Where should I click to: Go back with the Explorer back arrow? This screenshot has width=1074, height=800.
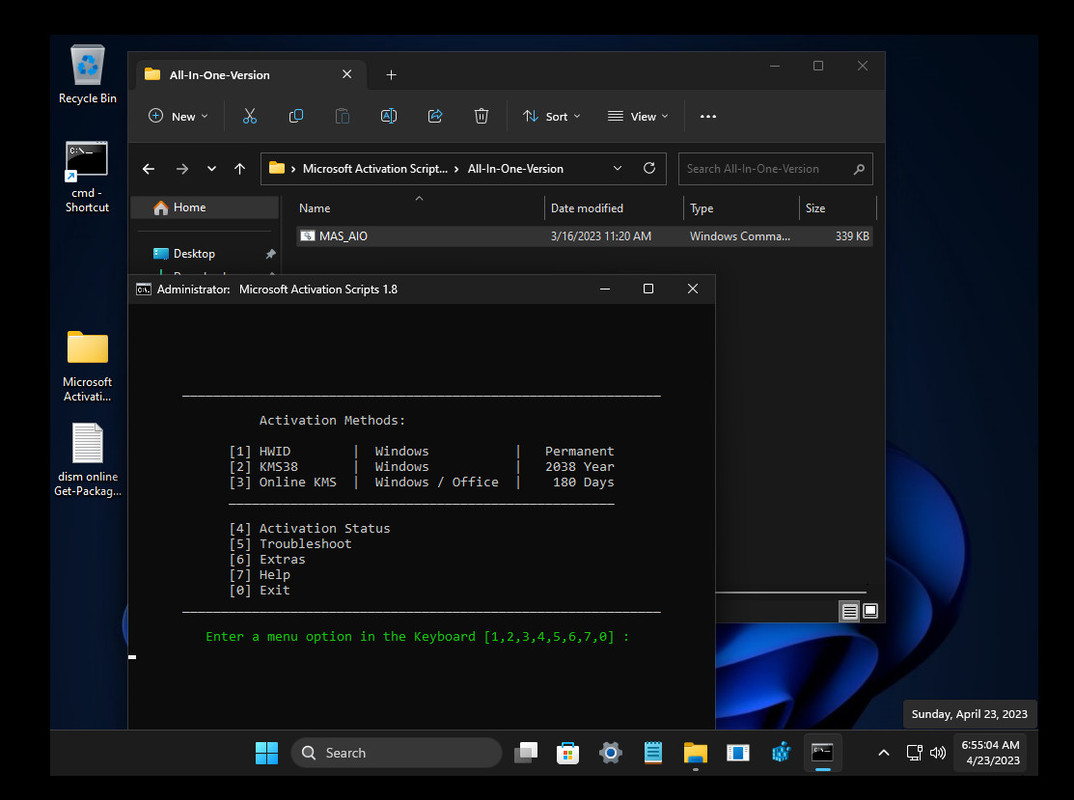point(149,168)
